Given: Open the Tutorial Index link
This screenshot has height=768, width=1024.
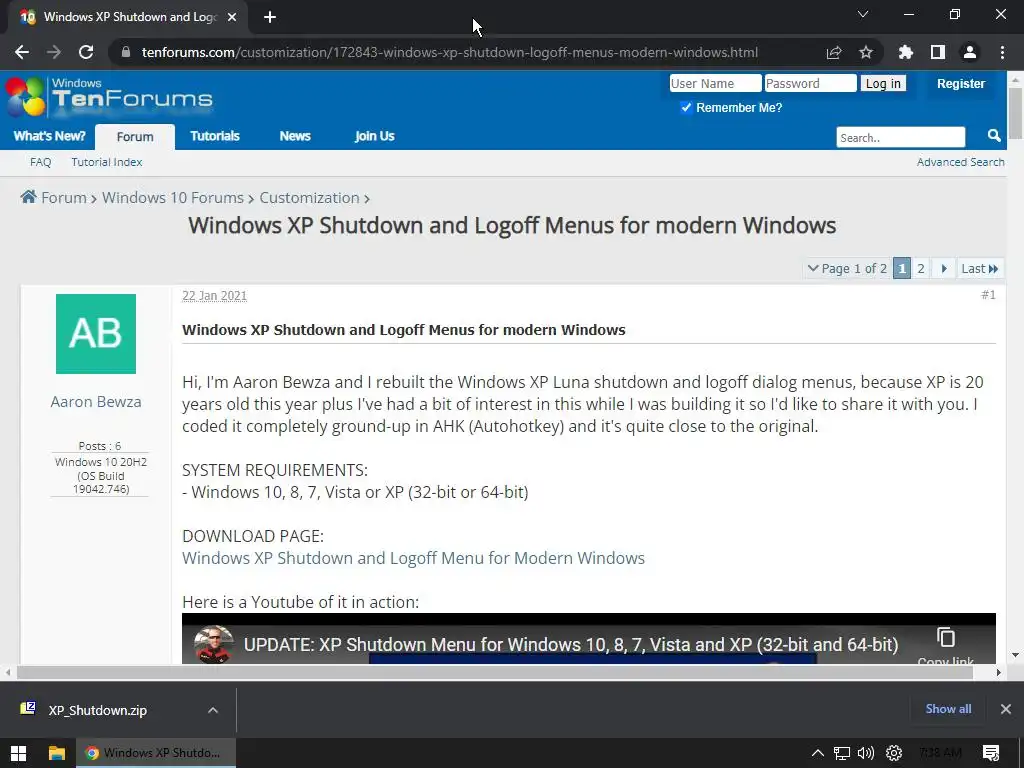Looking at the screenshot, I should click(106, 162).
